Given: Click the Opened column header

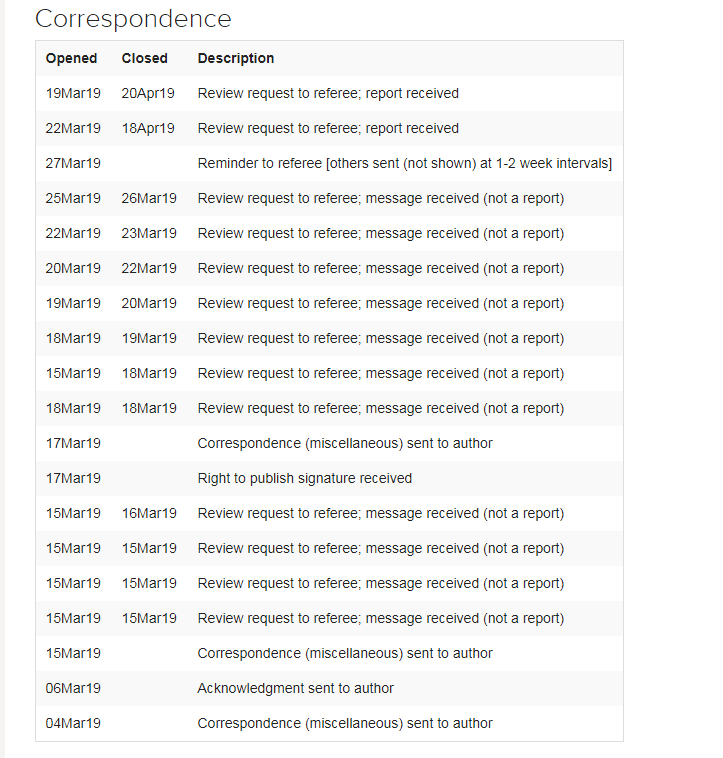Looking at the screenshot, I should (x=71, y=58).
